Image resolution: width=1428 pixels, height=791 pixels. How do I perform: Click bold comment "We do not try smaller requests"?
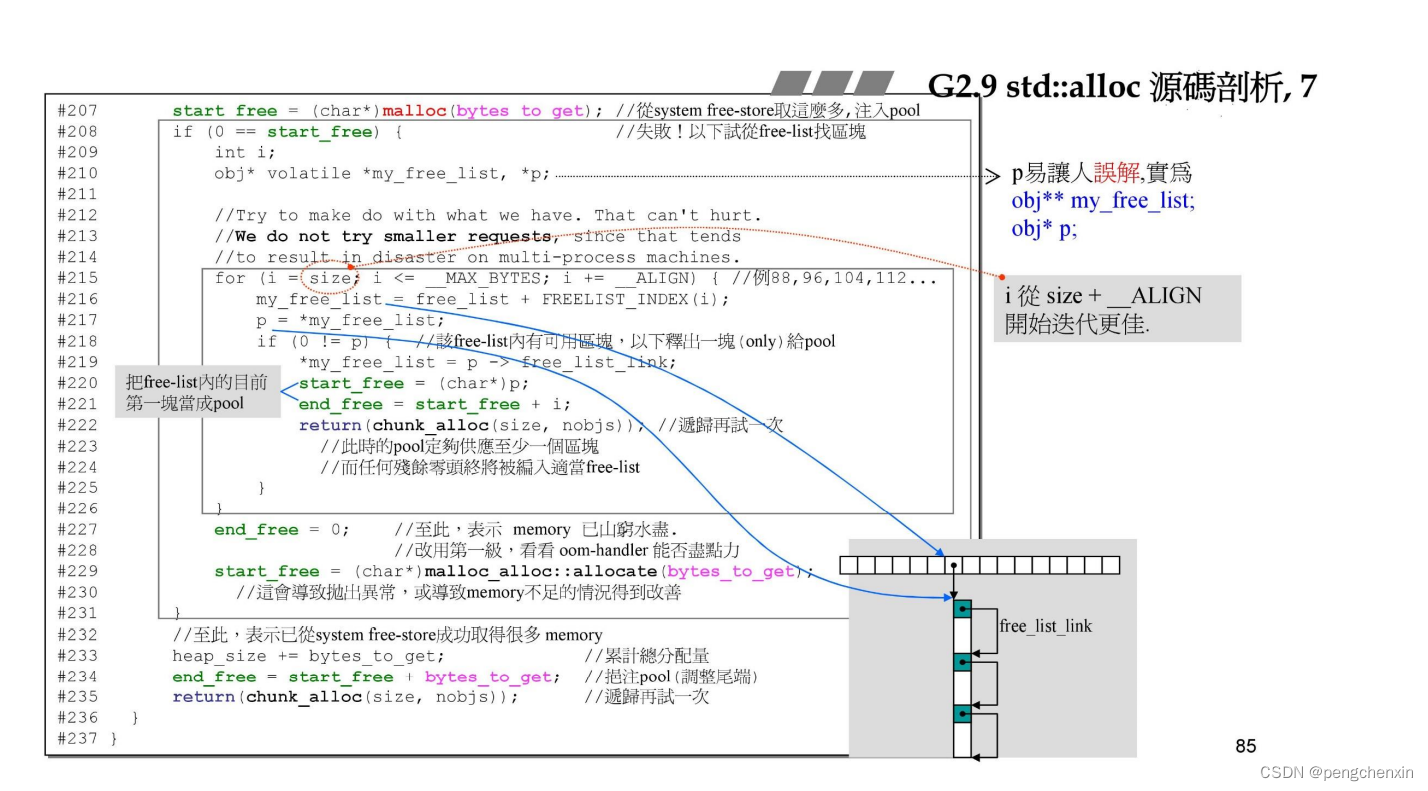pyautogui.click(x=395, y=236)
